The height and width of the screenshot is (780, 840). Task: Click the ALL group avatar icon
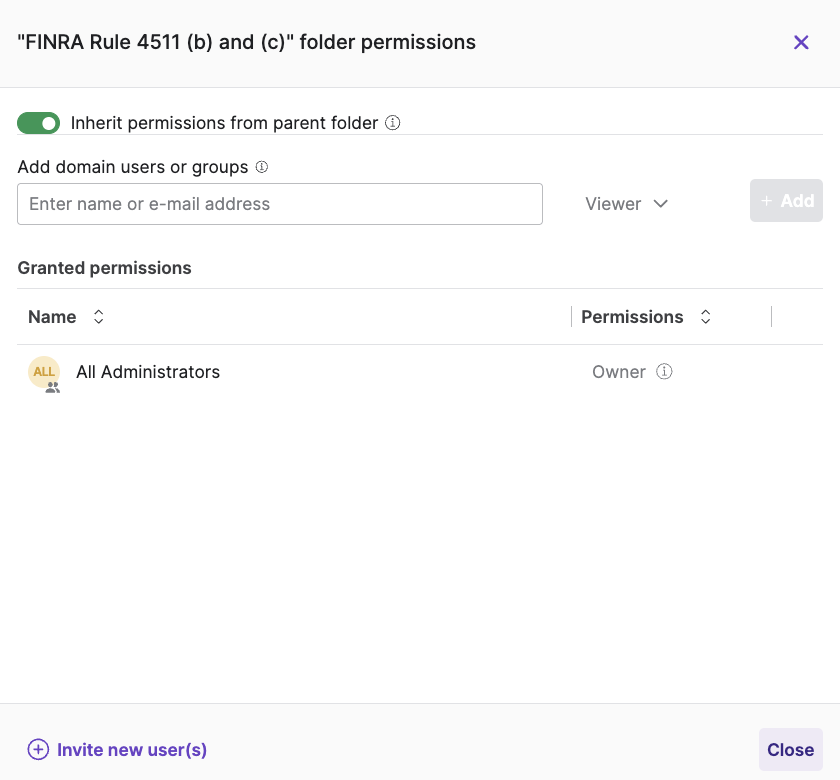point(44,372)
